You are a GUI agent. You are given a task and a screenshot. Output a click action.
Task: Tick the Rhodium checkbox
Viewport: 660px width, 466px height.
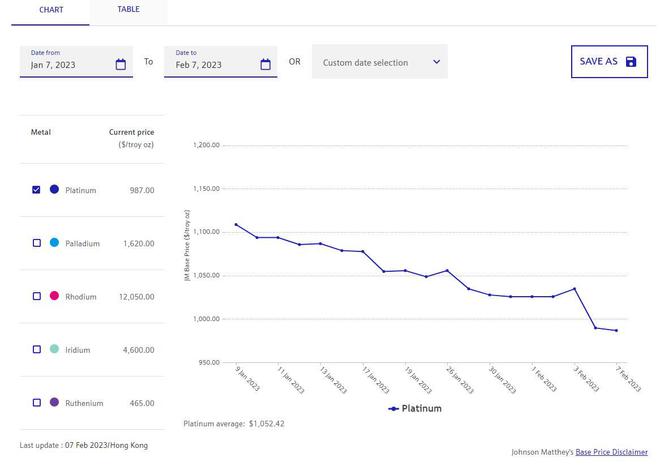coord(37,296)
